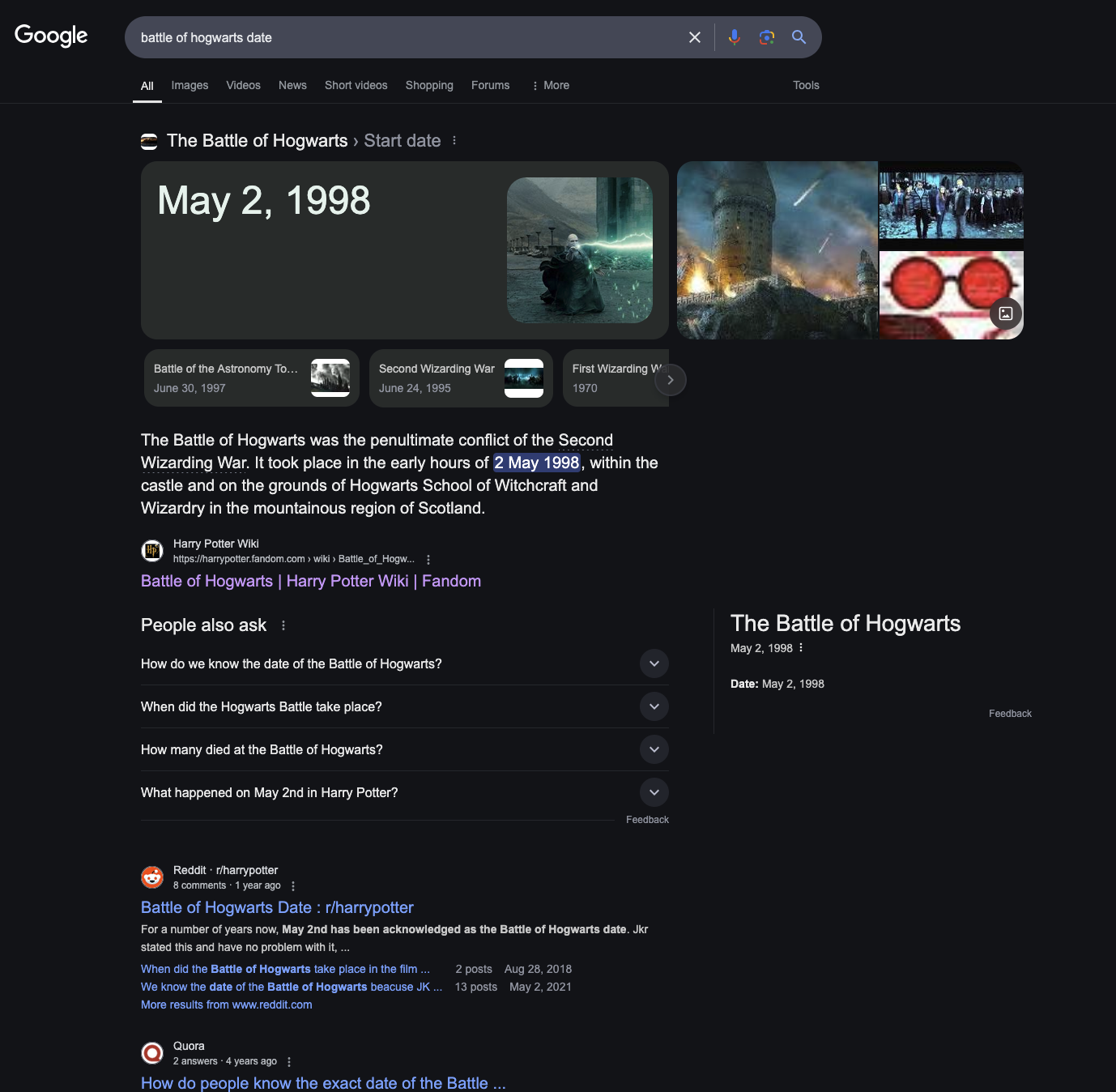Open Google Lens image search icon
This screenshot has width=1116, height=1092.
click(767, 37)
